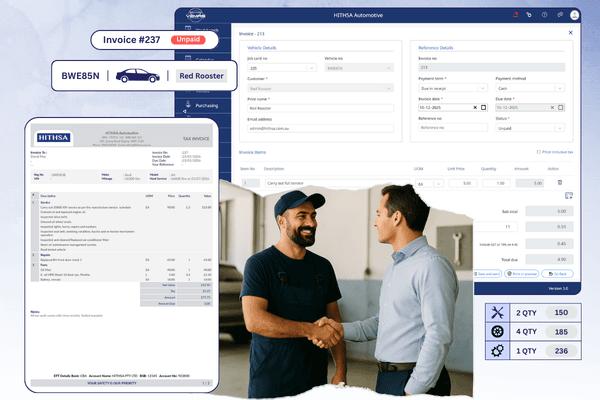Click the 'Invoice - 213' title
This screenshot has width=600, height=400.
click(x=252, y=34)
